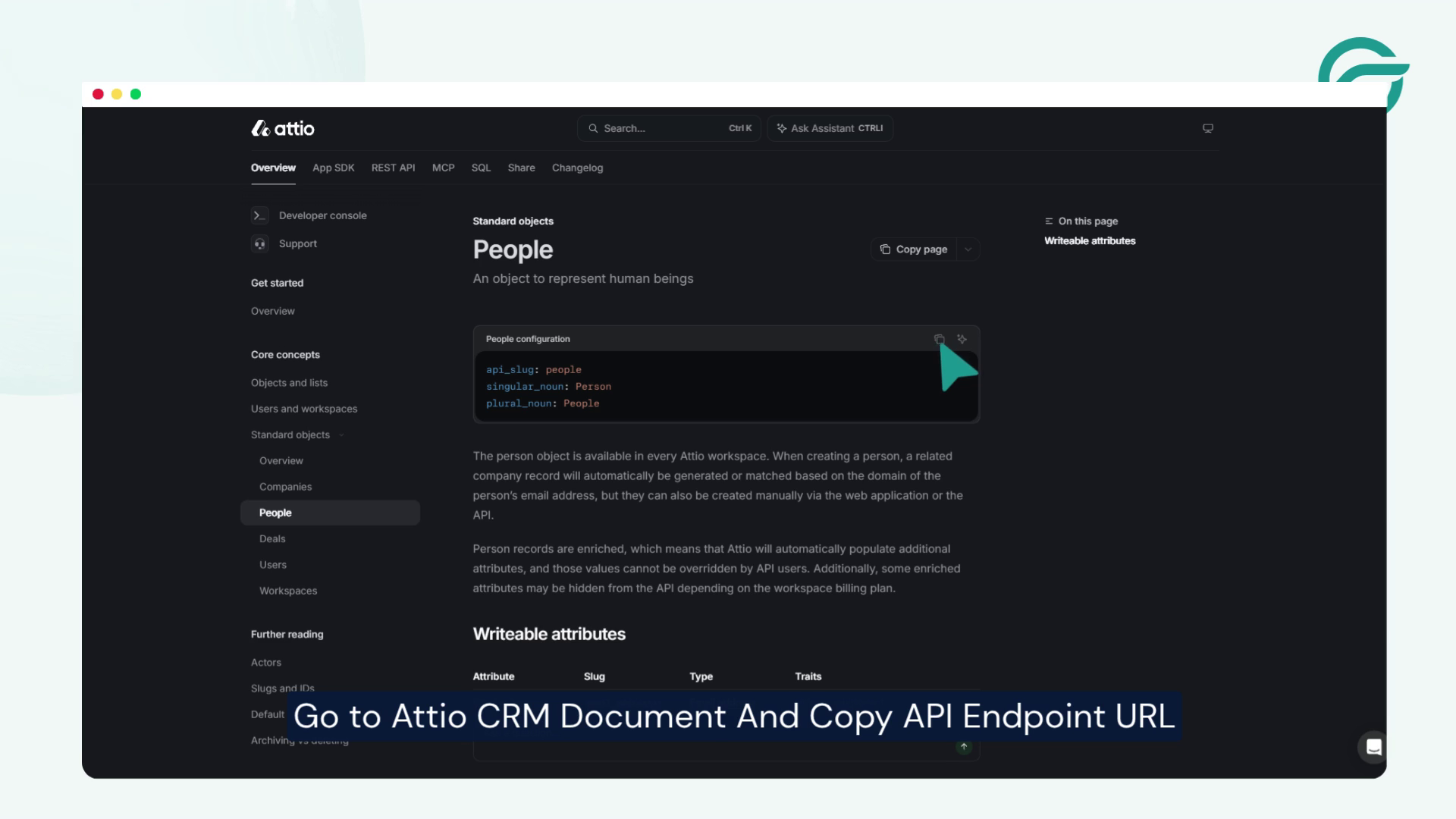The image size is (1456, 819).
Task: Click the On this page list icon
Action: click(1049, 221)
